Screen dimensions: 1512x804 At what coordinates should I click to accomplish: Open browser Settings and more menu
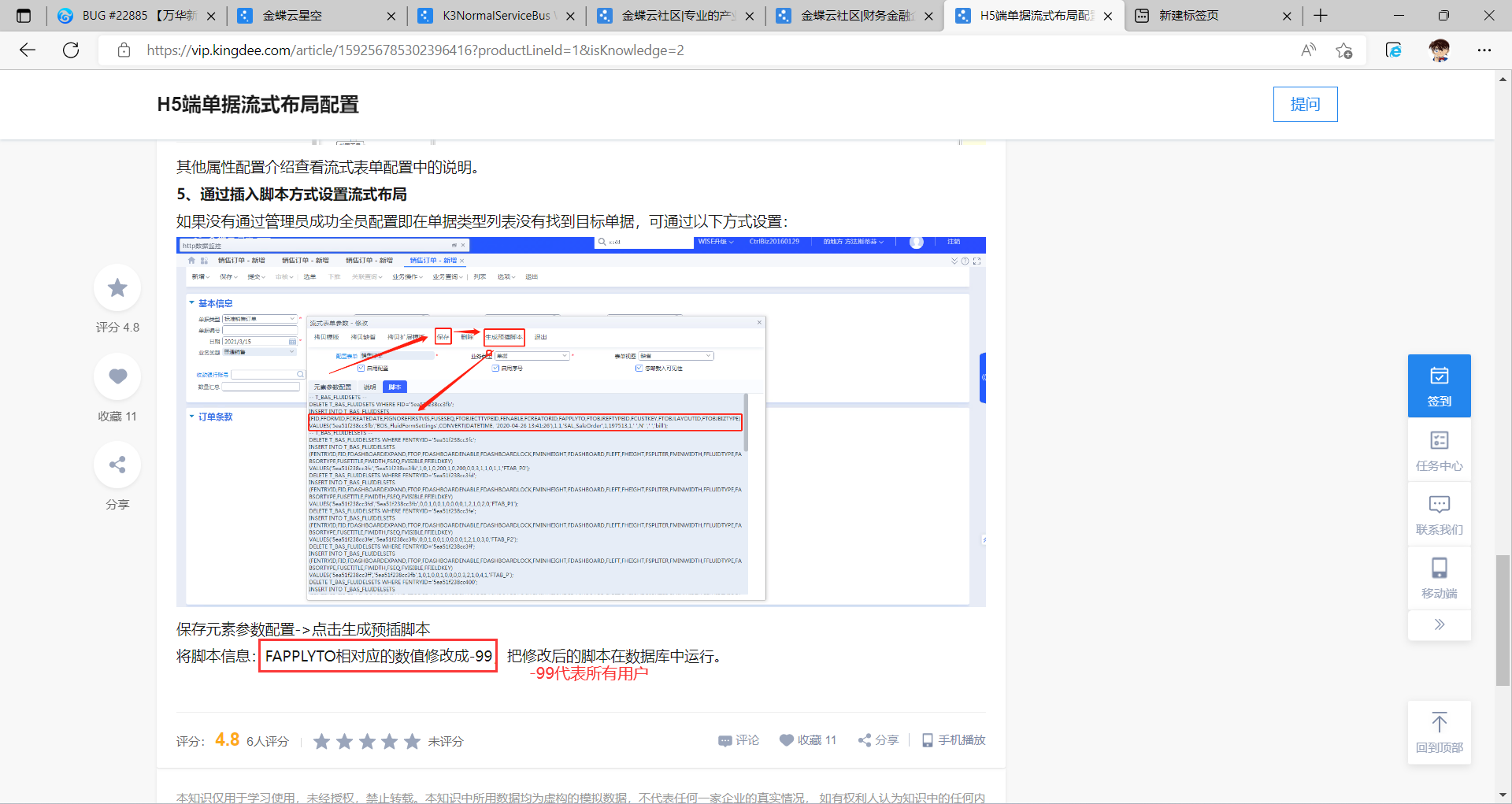pos(1484,50)
